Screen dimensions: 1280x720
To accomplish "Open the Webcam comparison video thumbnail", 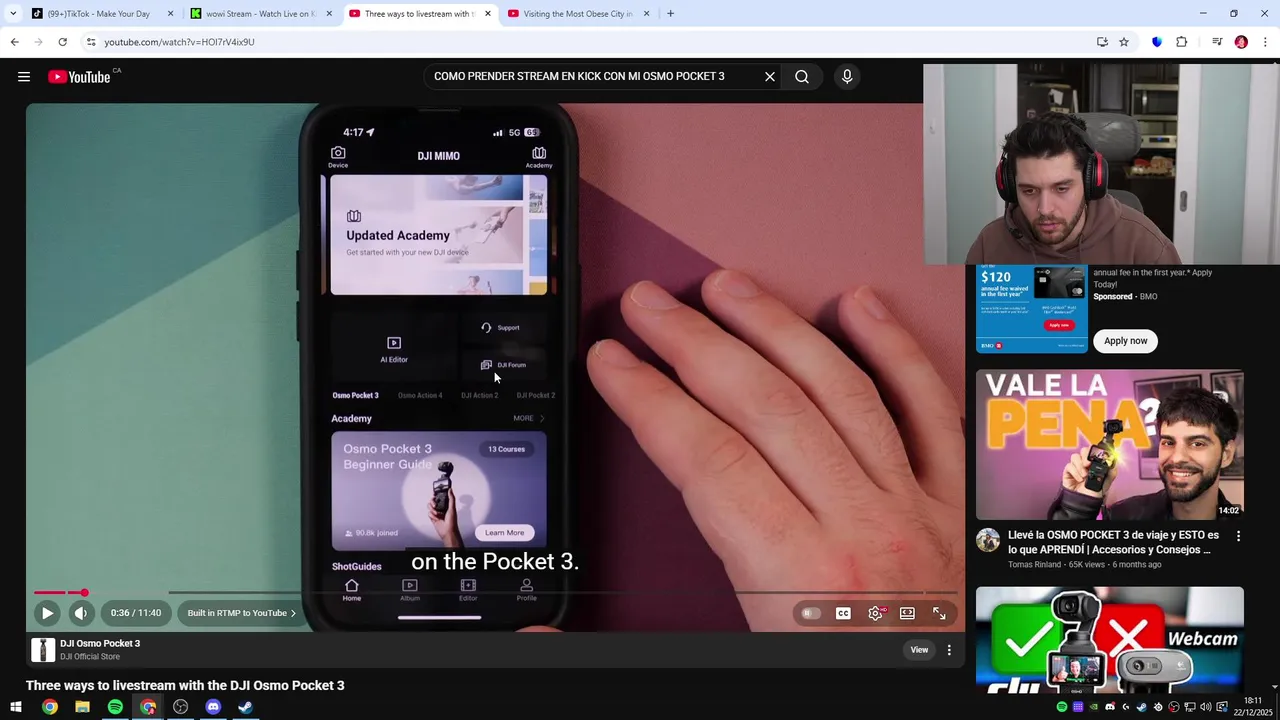I will pos(1110,638).
